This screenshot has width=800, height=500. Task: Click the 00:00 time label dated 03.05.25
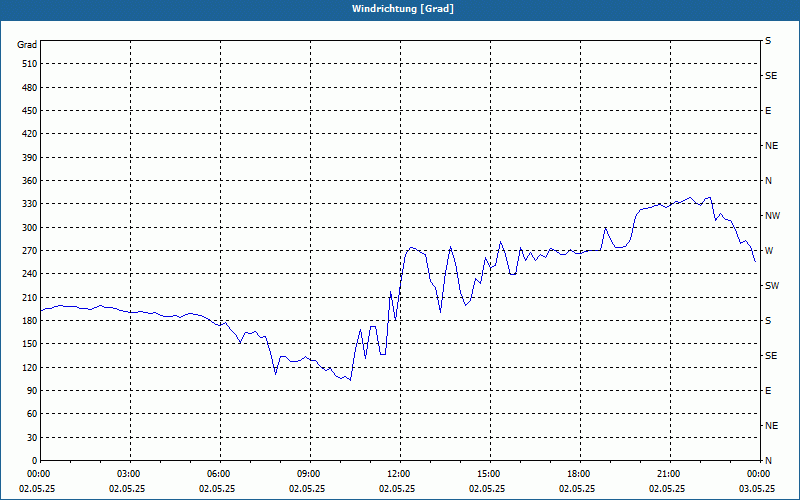(x=758, y=473)
